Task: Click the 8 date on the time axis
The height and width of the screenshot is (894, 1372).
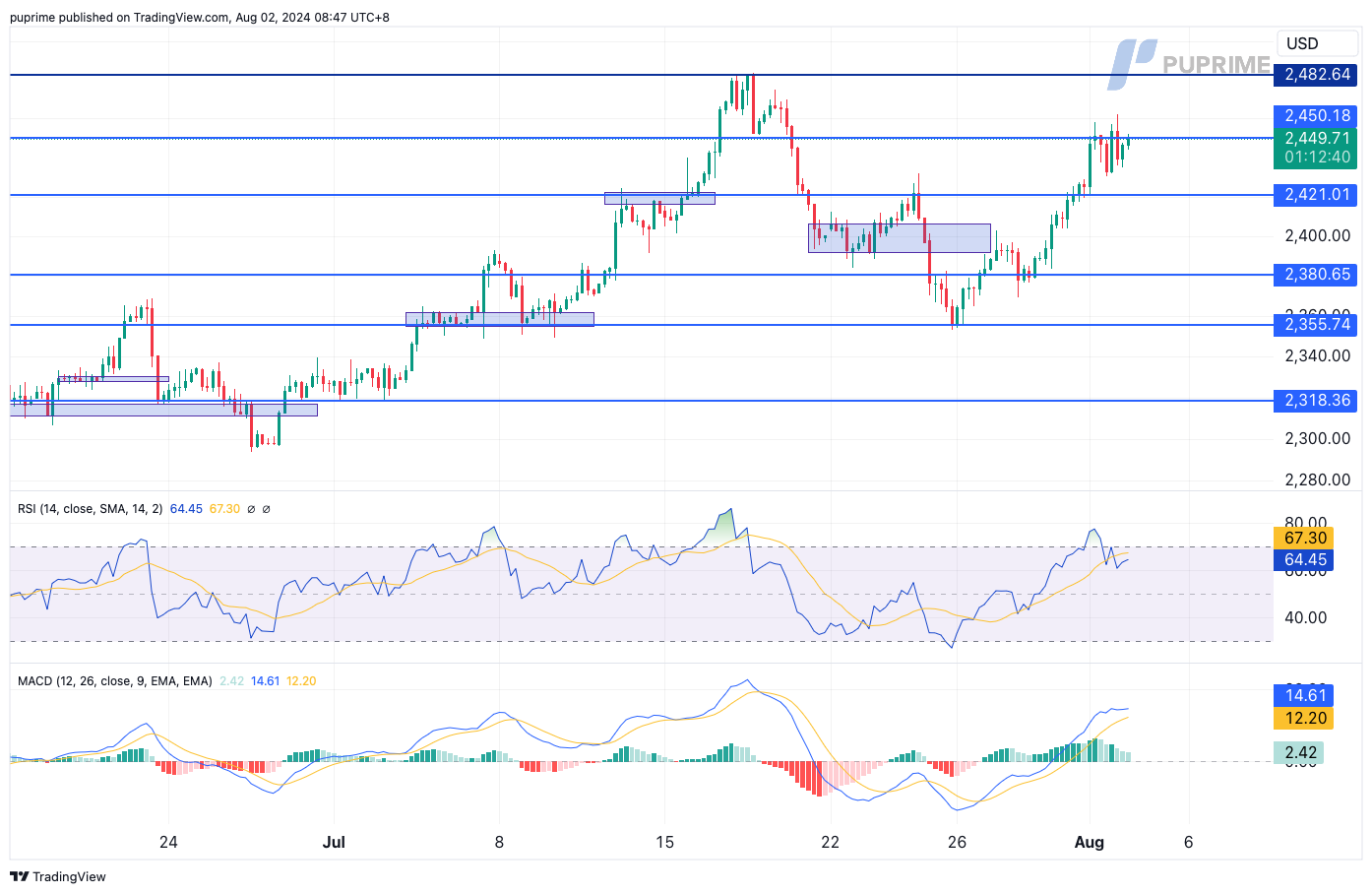Action: click(x=499, y=842)
